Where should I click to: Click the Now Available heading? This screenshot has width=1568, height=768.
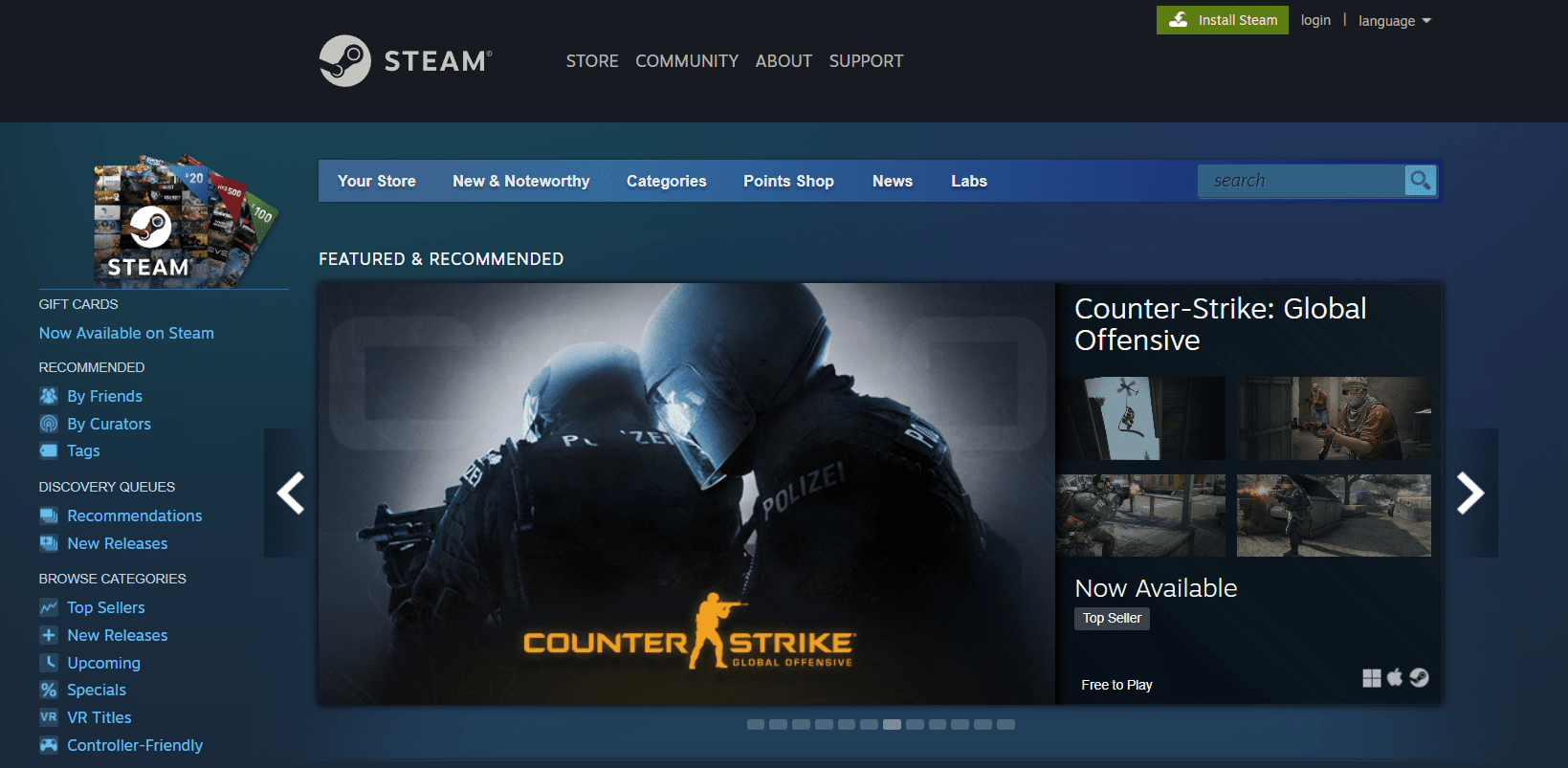(x=1156, y=588)
